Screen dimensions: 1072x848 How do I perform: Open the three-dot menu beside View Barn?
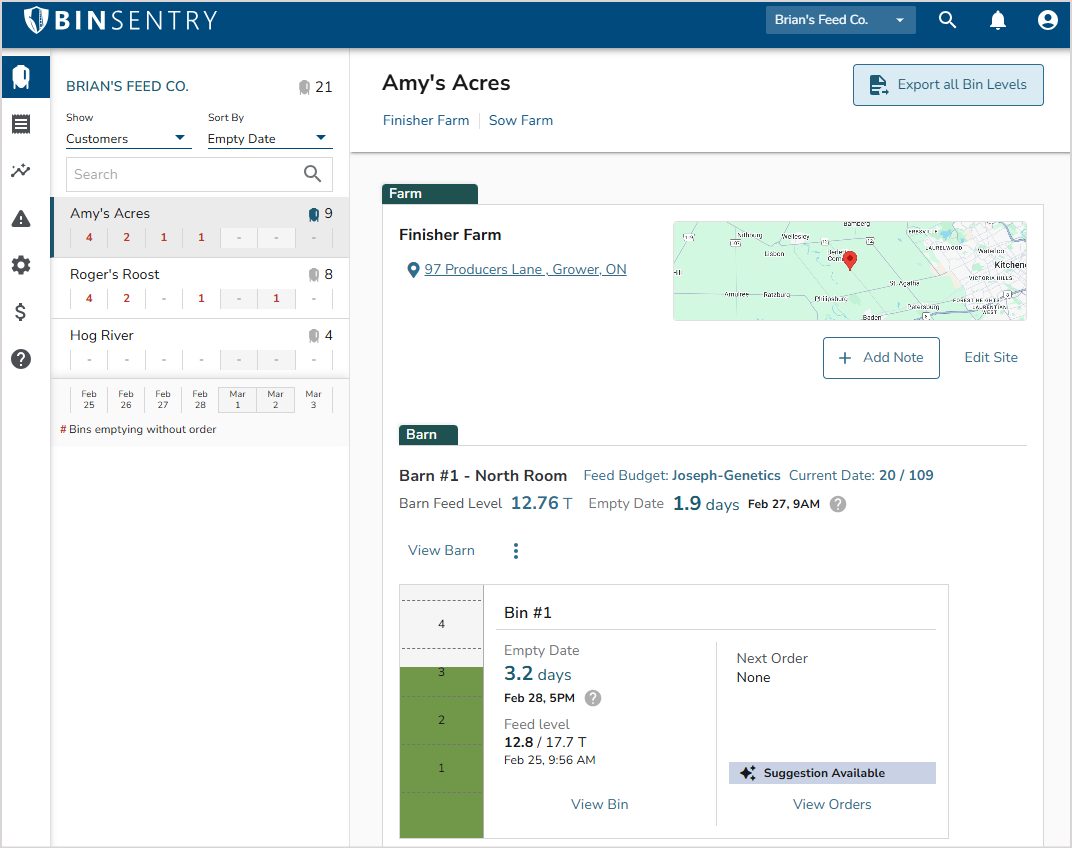515,550
